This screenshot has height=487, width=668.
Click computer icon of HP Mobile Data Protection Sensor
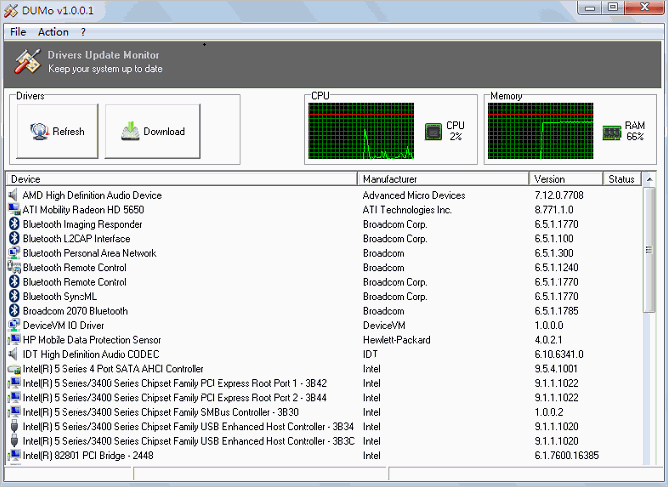(x=14, y=340)
